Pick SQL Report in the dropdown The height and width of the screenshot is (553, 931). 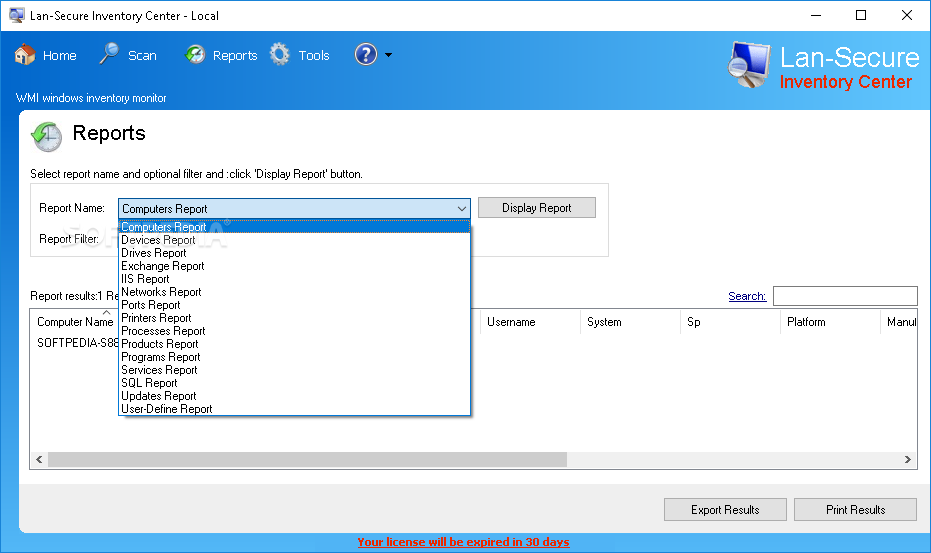(x=294, y=383)
